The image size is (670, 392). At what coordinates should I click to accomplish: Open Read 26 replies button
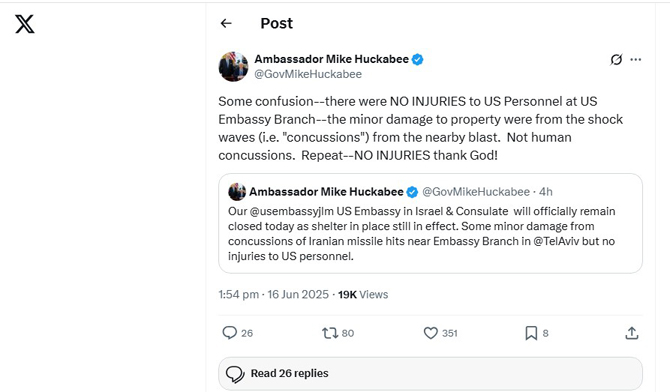tap(430, 373)
